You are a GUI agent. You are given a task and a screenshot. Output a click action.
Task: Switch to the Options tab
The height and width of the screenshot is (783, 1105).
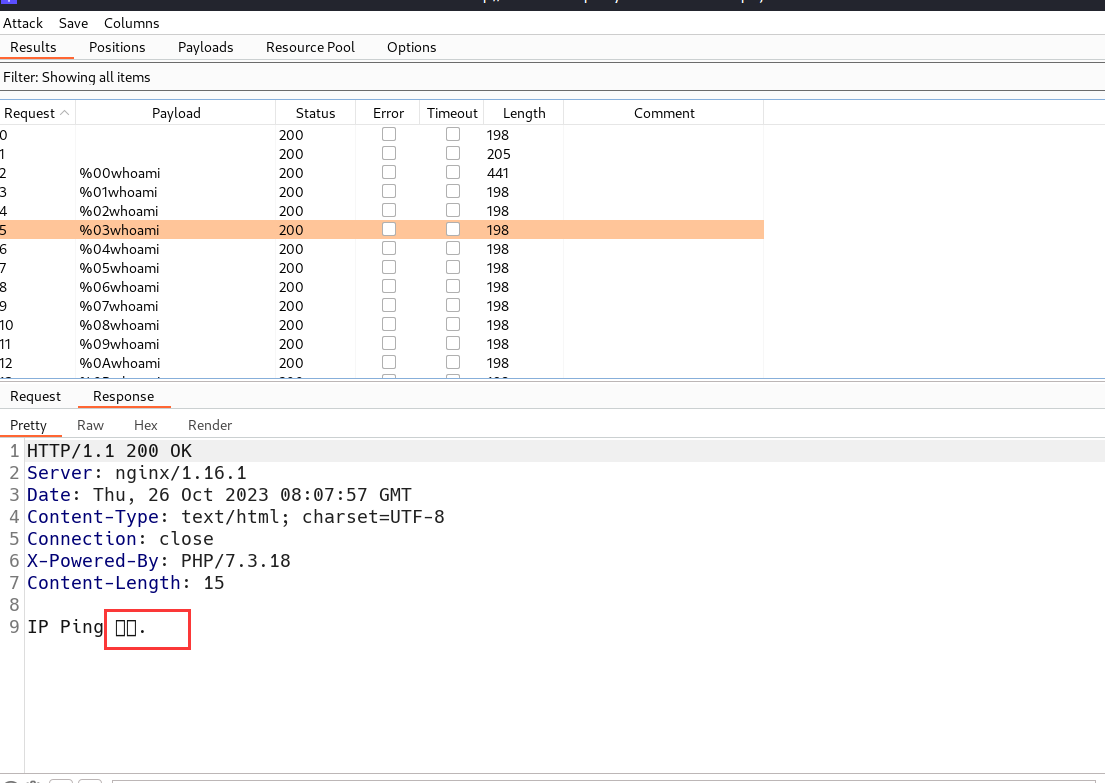pos(412,47)
